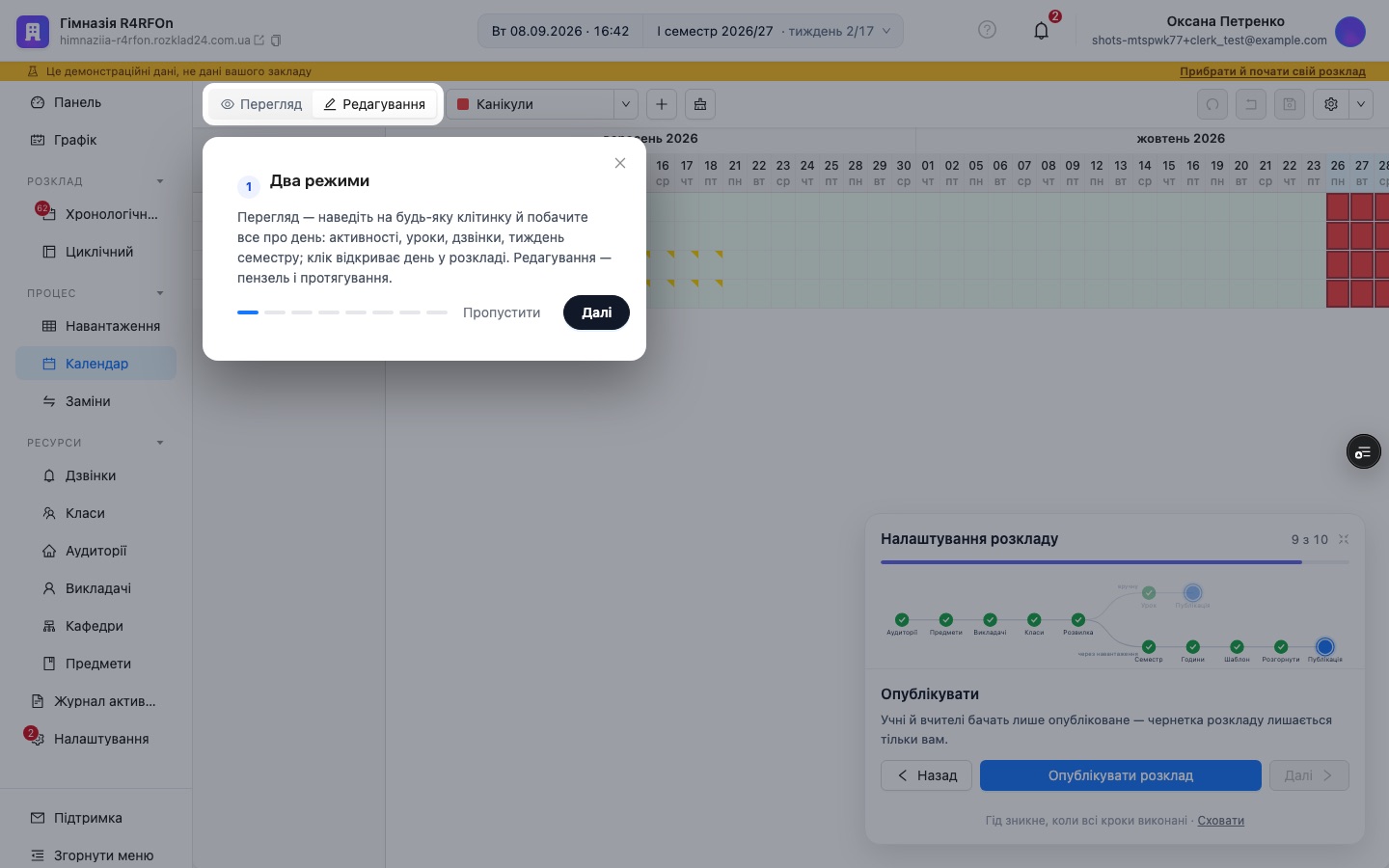Click the undo icon in calendar toolbar
This screenshot has height=868, width=1389.
click(1251, 104)
